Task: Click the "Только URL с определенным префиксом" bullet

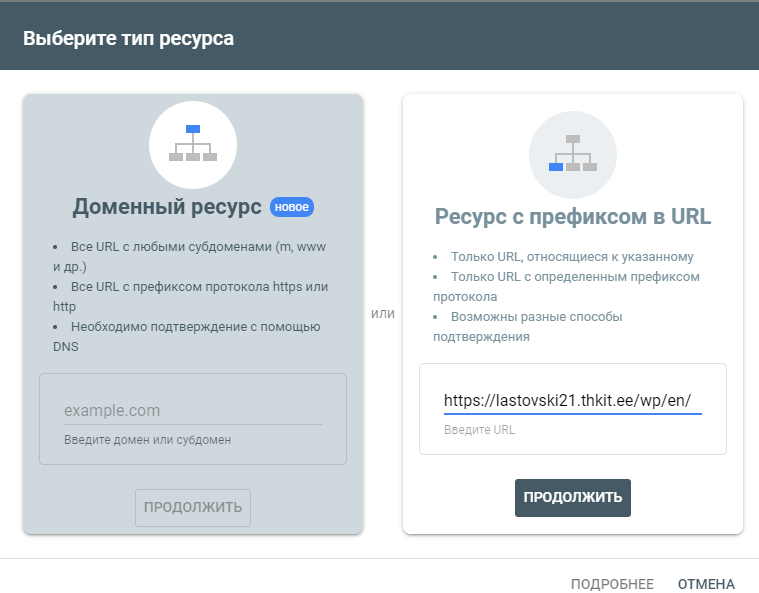Action: pos(570,286)
